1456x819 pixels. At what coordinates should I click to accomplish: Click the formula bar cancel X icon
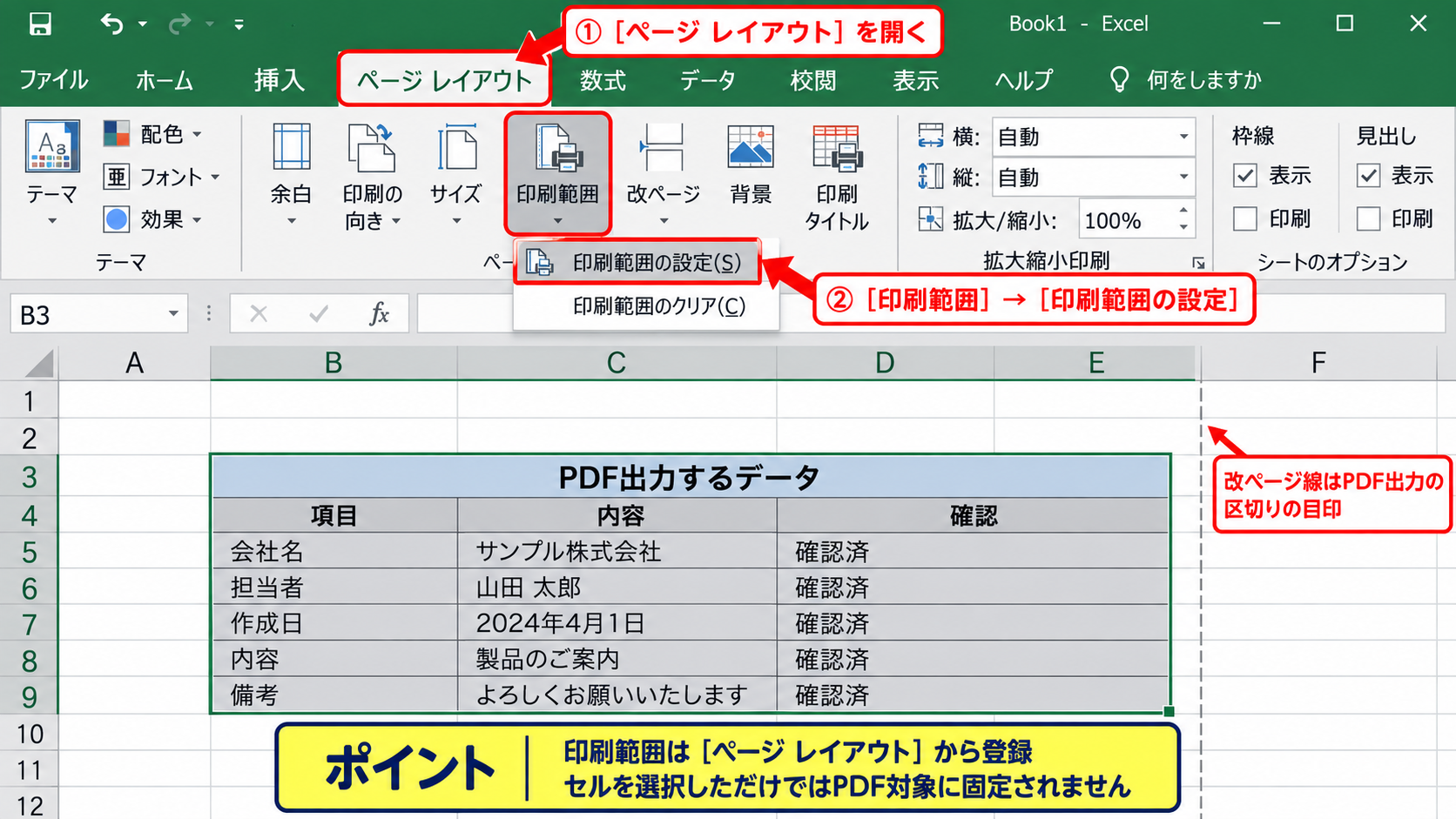tap(259, 313)
